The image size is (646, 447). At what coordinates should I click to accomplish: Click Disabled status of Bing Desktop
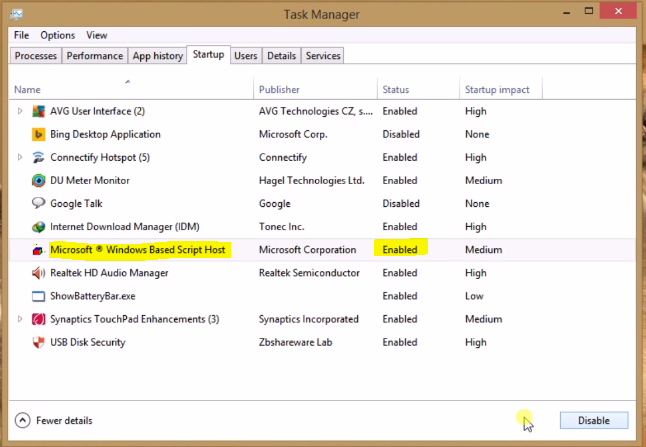click(x=401, y=134)
